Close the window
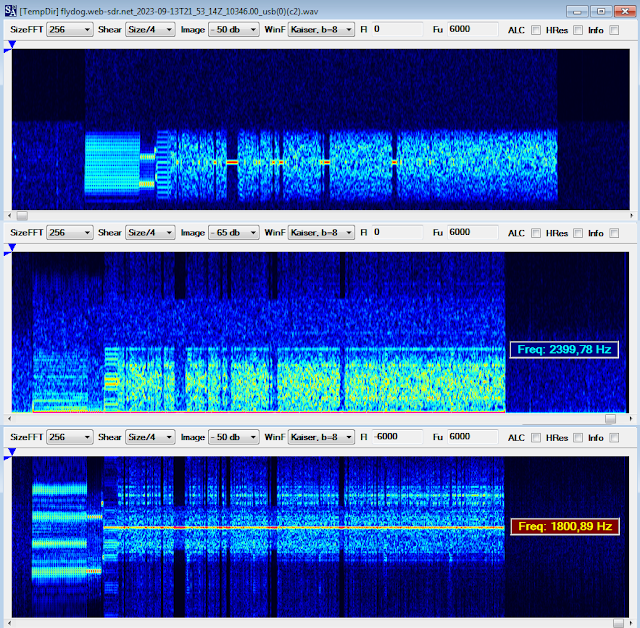The height and width of the screenshot is (628, 640). tap(625, 11)
